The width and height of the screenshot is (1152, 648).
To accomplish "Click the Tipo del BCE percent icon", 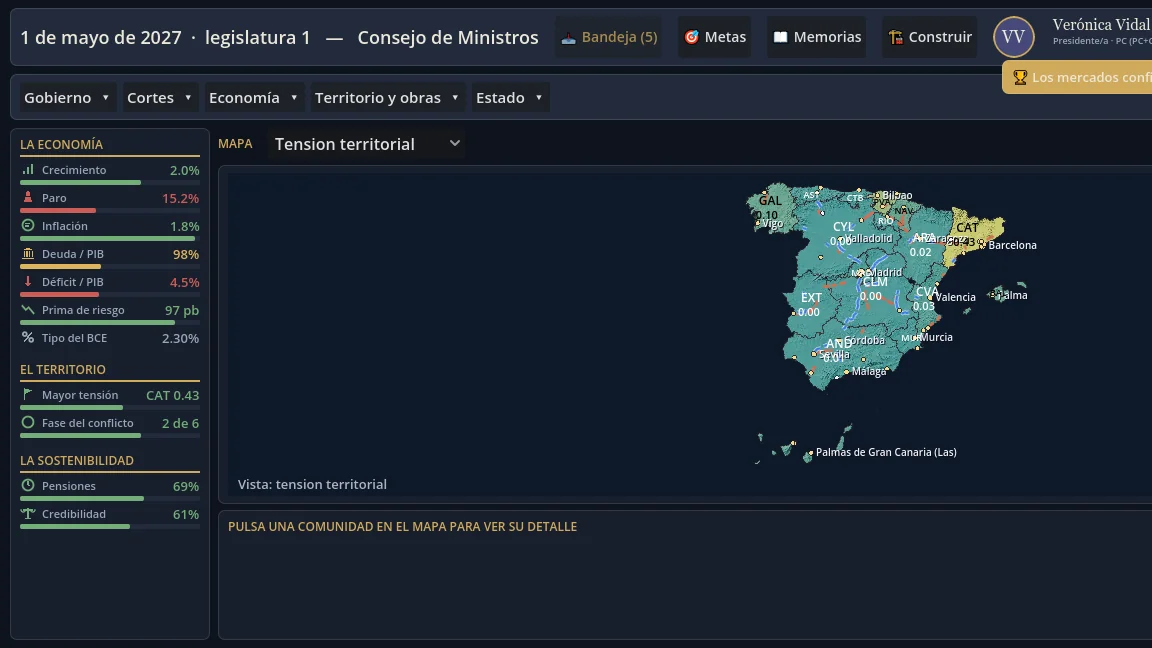I will coord(28,338).
